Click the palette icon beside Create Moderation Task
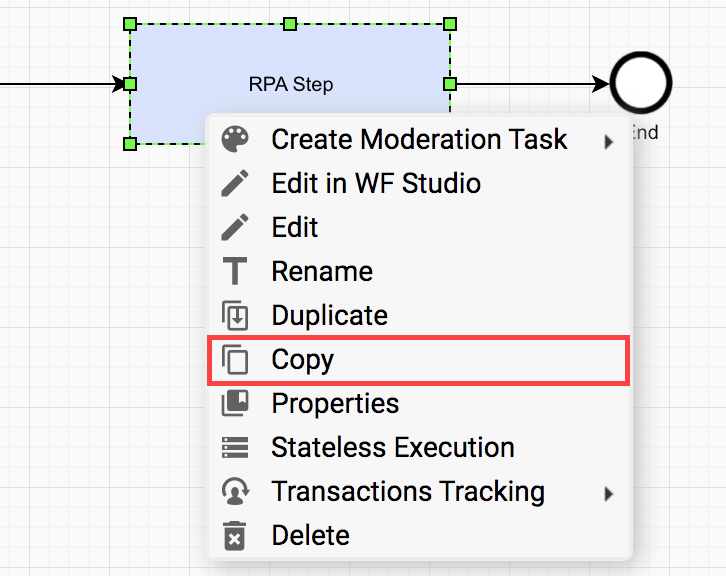This screenshot has height=576, width=726. click(x=235, y=139)
